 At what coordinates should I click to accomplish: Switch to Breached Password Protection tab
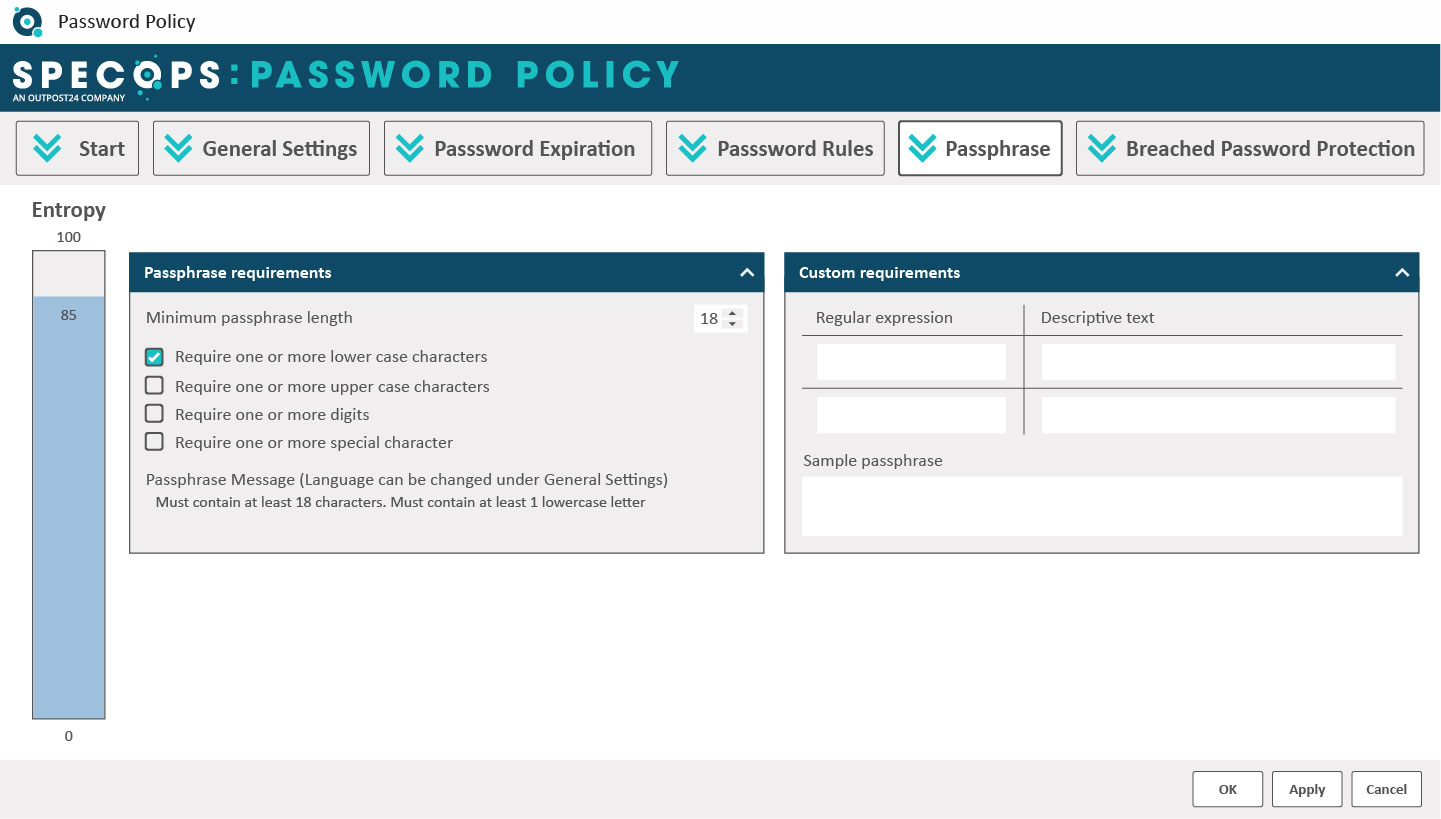[1250, 149]
